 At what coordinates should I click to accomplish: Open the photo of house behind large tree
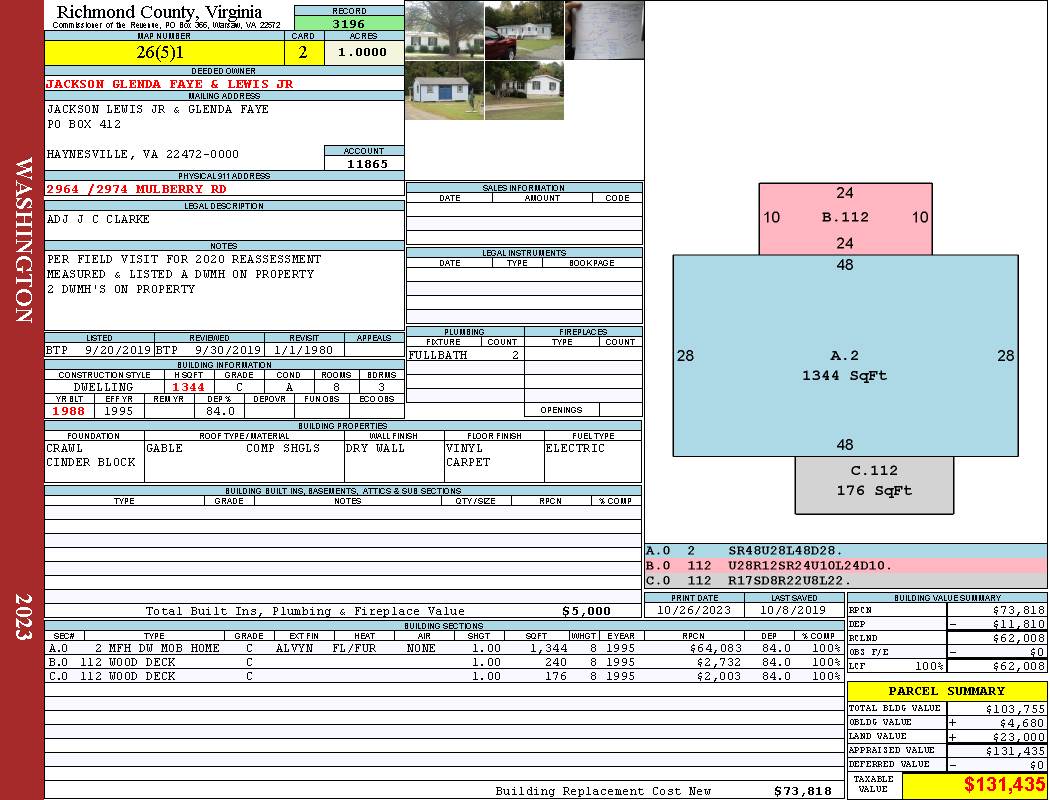[444, 31]
